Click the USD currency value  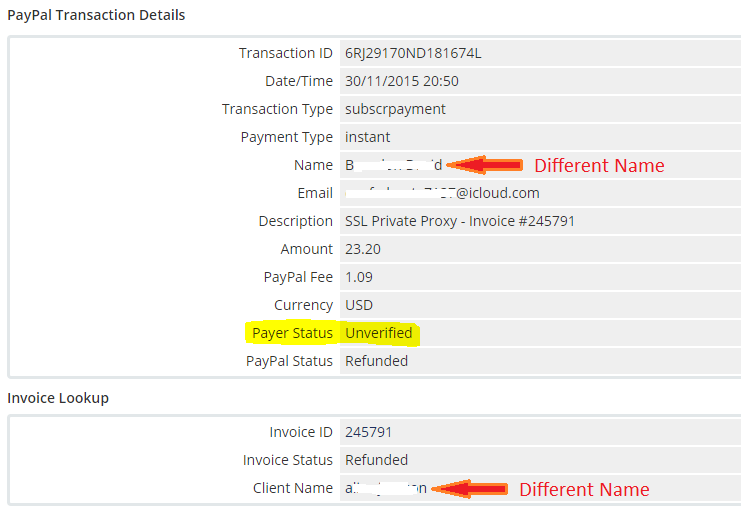[359, 305]
